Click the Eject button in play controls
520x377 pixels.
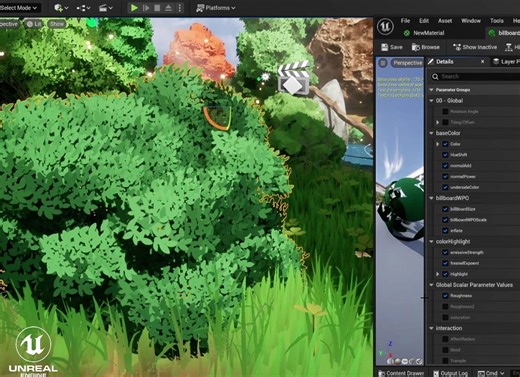coord(168,8)
